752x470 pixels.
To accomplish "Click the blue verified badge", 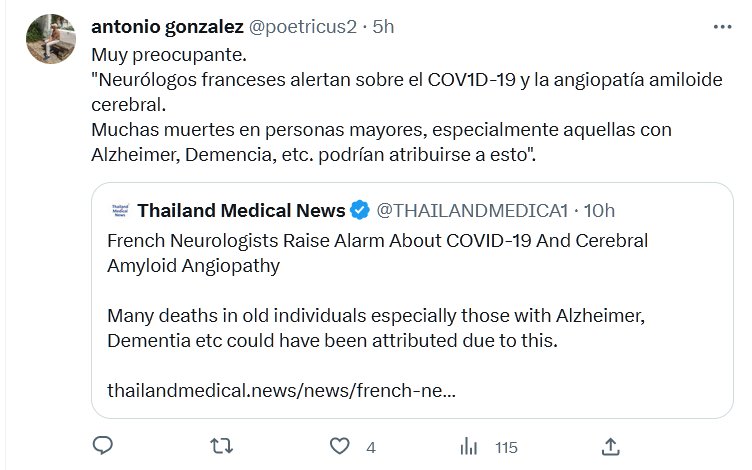I will click(360, 211).
